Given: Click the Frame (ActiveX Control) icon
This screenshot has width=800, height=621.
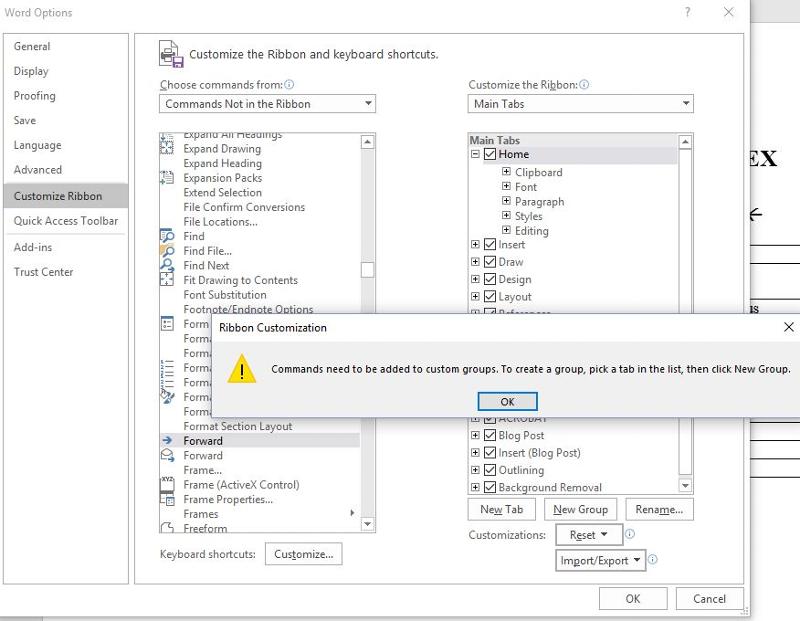Looking at the screenshot, I should point(167,485).
